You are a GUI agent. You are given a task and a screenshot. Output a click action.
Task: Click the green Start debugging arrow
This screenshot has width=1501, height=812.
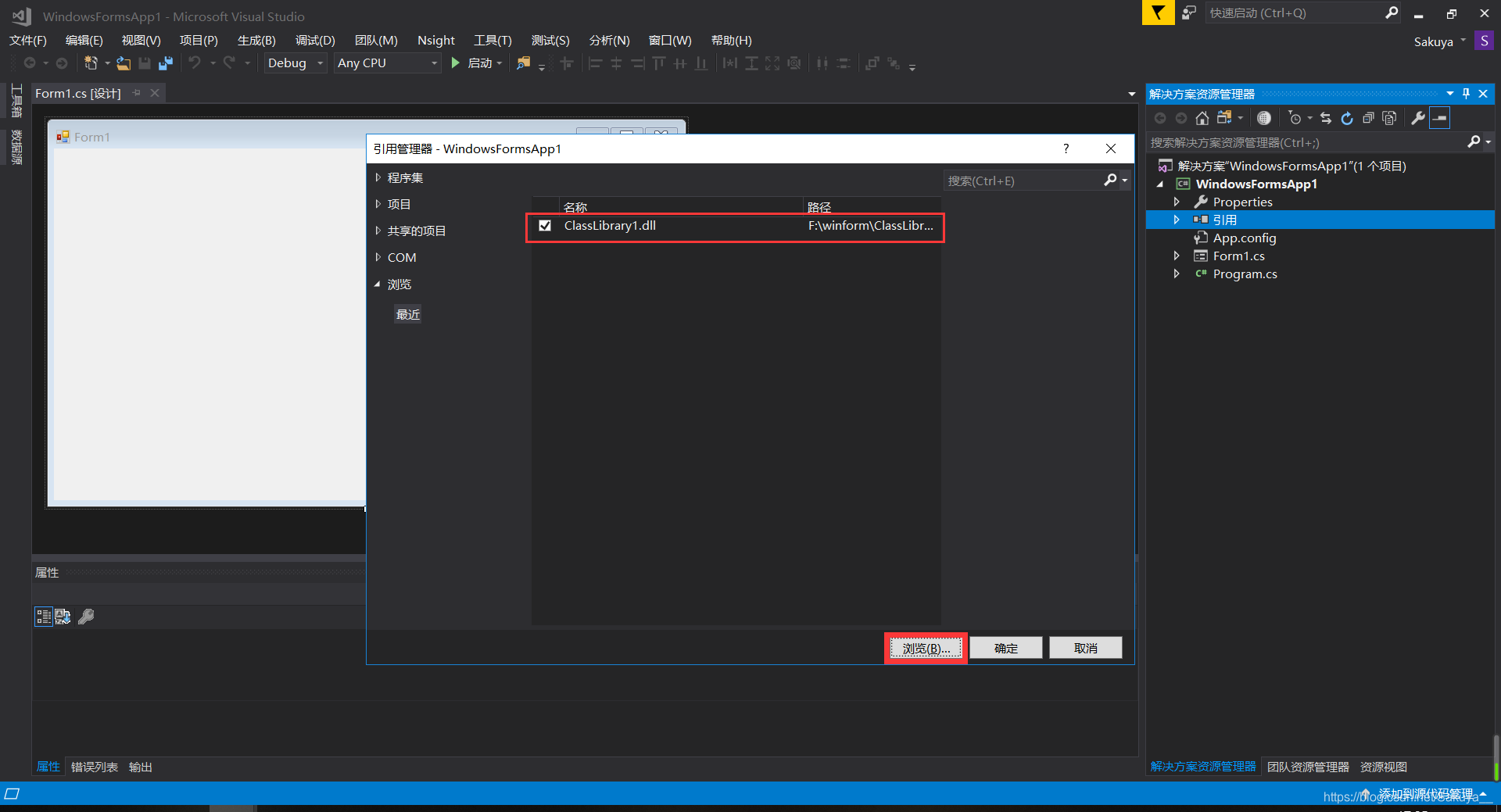456,63
